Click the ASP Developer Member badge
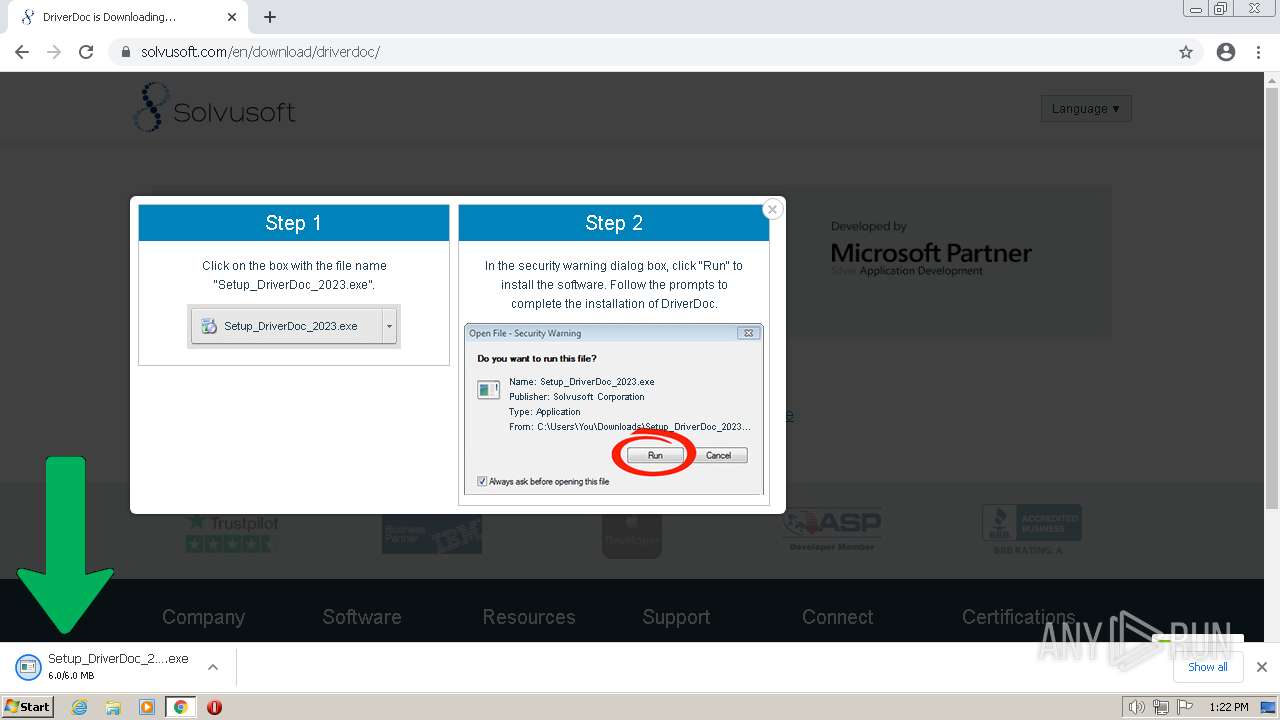This screenshot has width=1280, height=720. (x=832, y=529)
